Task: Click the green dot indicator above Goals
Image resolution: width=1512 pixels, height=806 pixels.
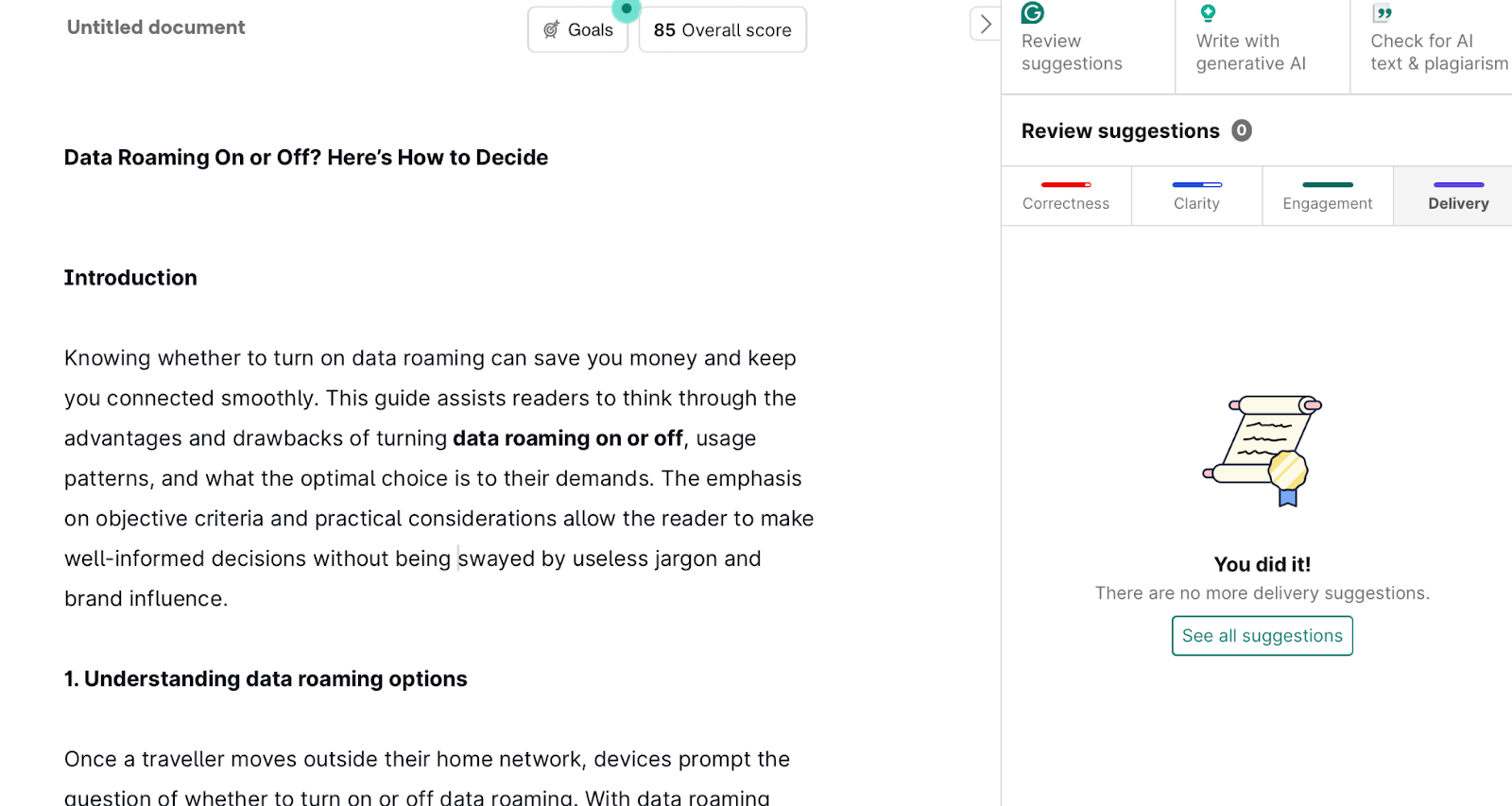Action: tap(626, 9)
